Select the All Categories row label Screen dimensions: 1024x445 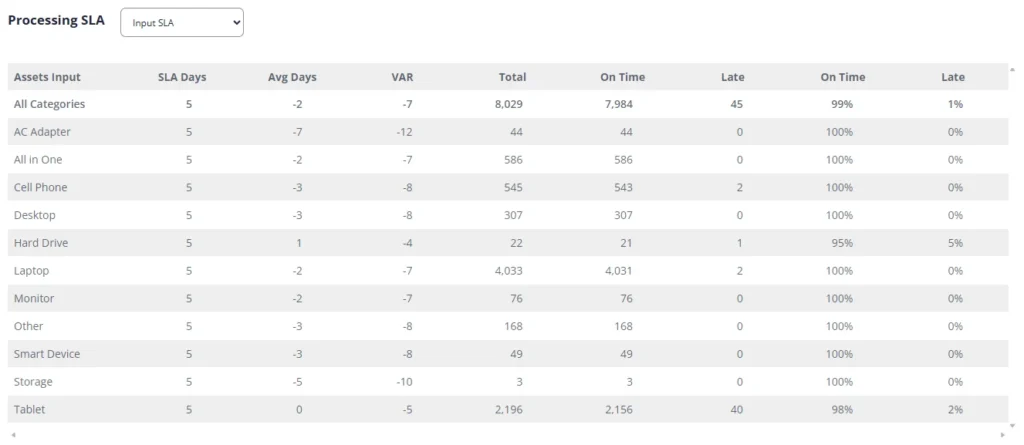click(49, 104)
